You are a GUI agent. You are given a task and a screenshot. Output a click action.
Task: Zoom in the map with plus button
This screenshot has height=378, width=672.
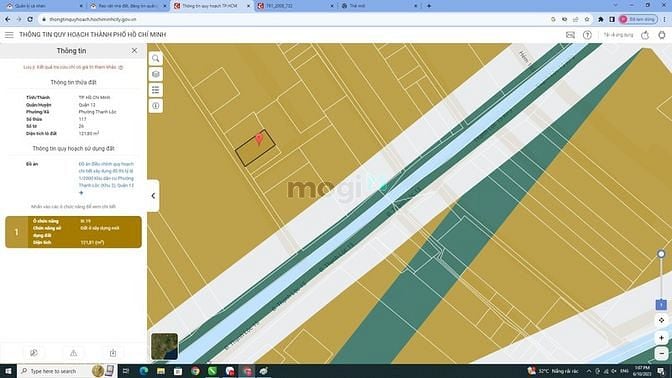pyautogui.click(x=661, y=338)
